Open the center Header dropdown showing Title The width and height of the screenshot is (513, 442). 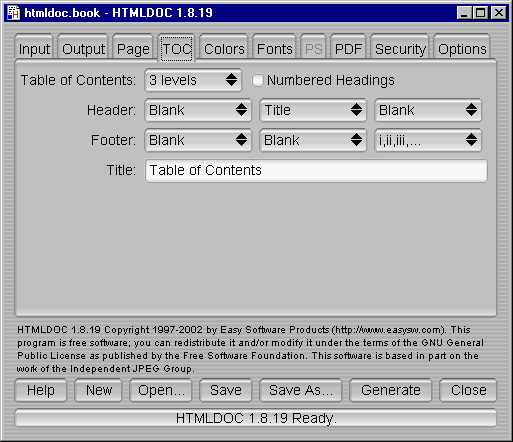click(x=313, y=110)
